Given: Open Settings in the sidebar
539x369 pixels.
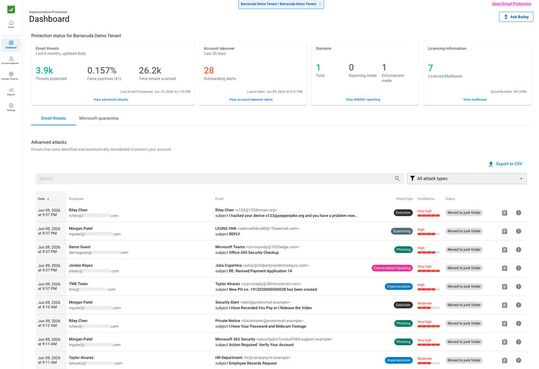Looking at the screenshot, I should click(11, 107).
